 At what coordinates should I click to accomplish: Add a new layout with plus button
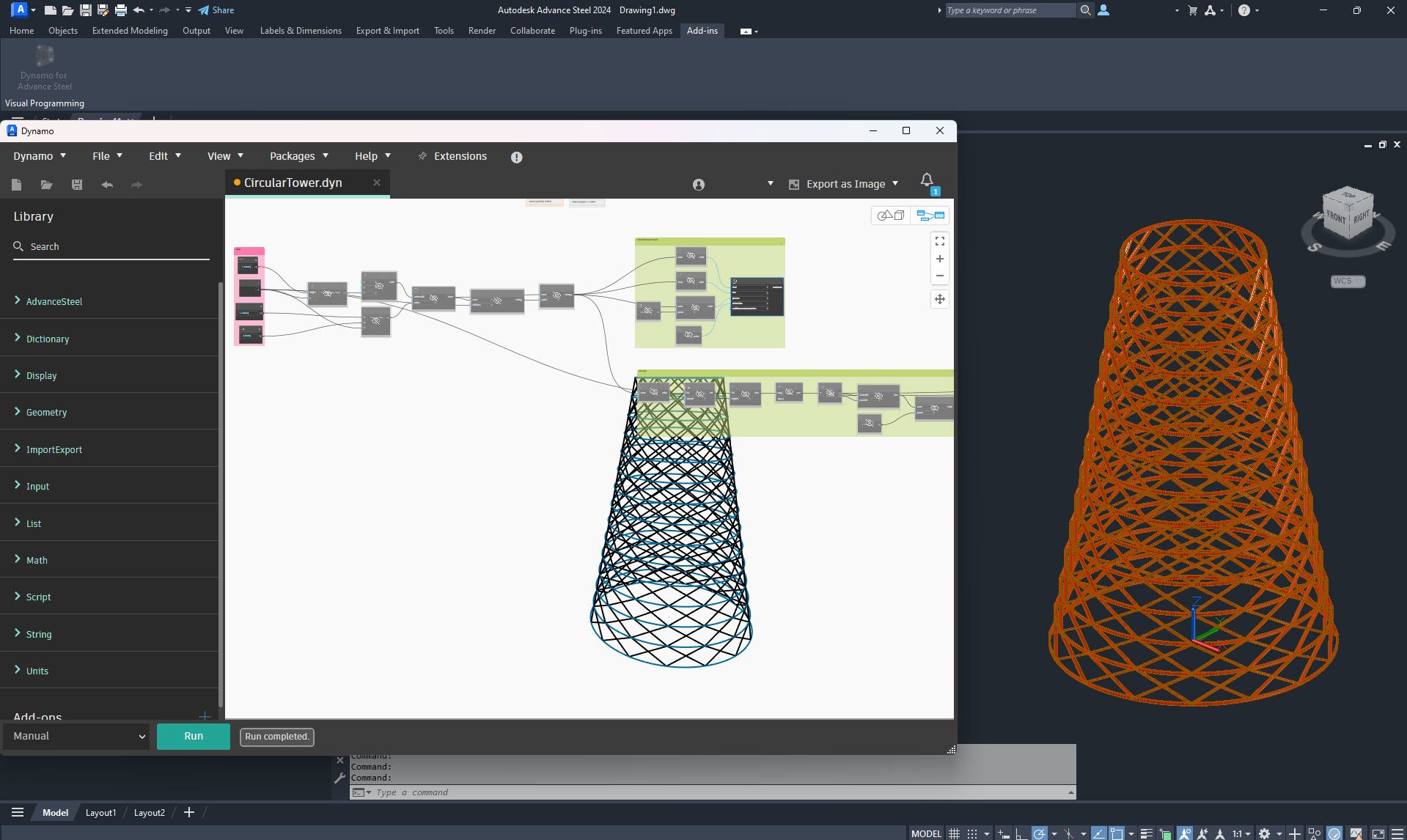coord(189,812)
